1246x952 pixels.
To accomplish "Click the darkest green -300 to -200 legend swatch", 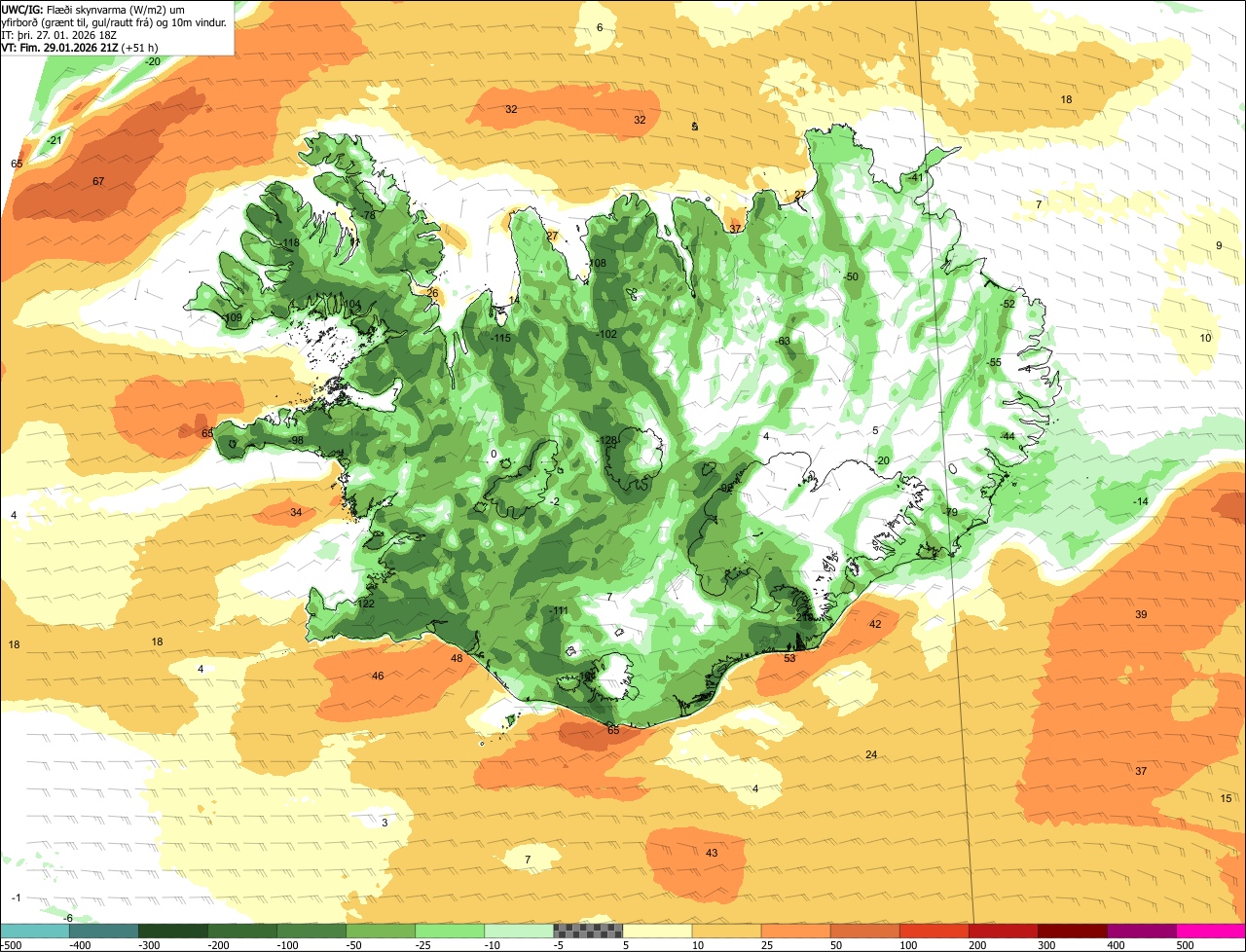I will 172,931.
